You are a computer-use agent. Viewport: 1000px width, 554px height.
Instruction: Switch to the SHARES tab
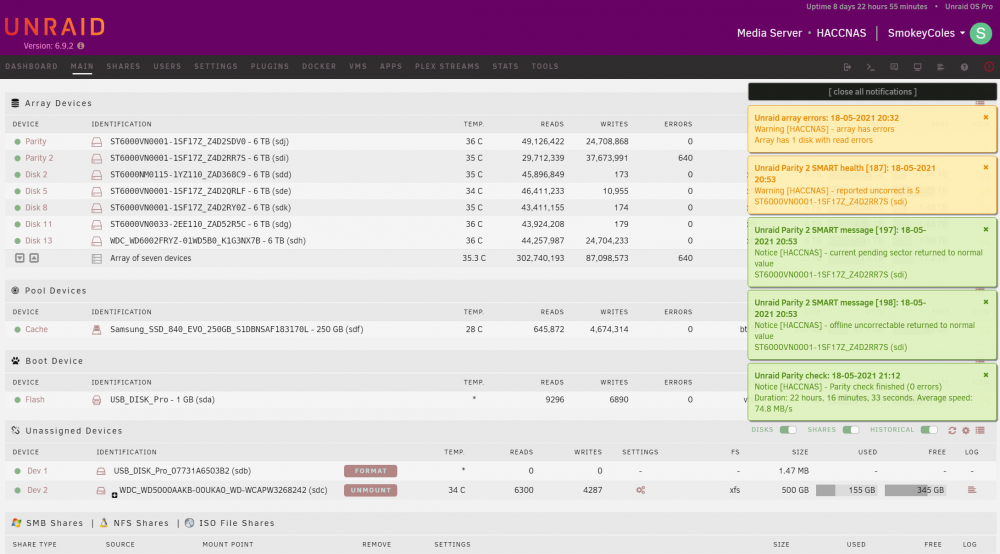pos(123,66)
